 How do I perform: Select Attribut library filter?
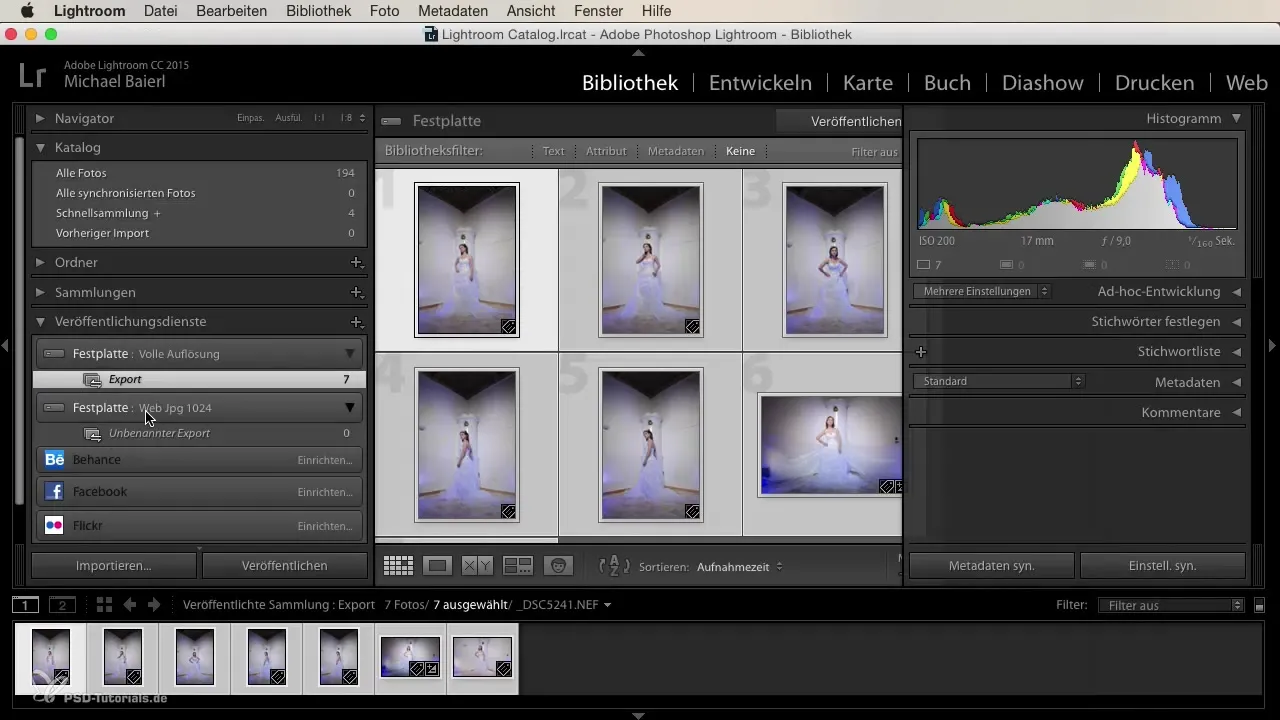click(x=606, y=151)
